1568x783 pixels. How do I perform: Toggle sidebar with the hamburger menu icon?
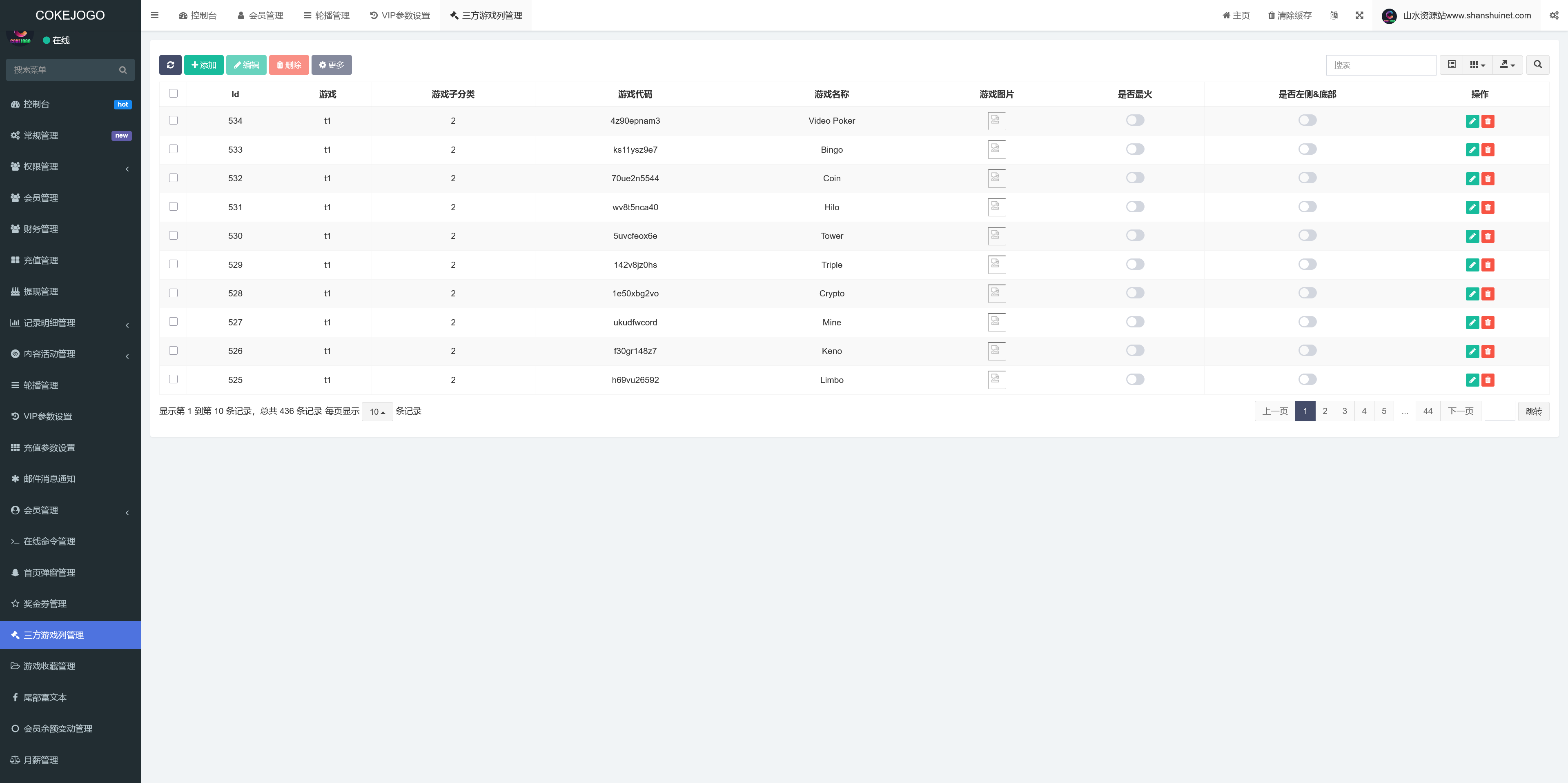(x=155, y=15)
